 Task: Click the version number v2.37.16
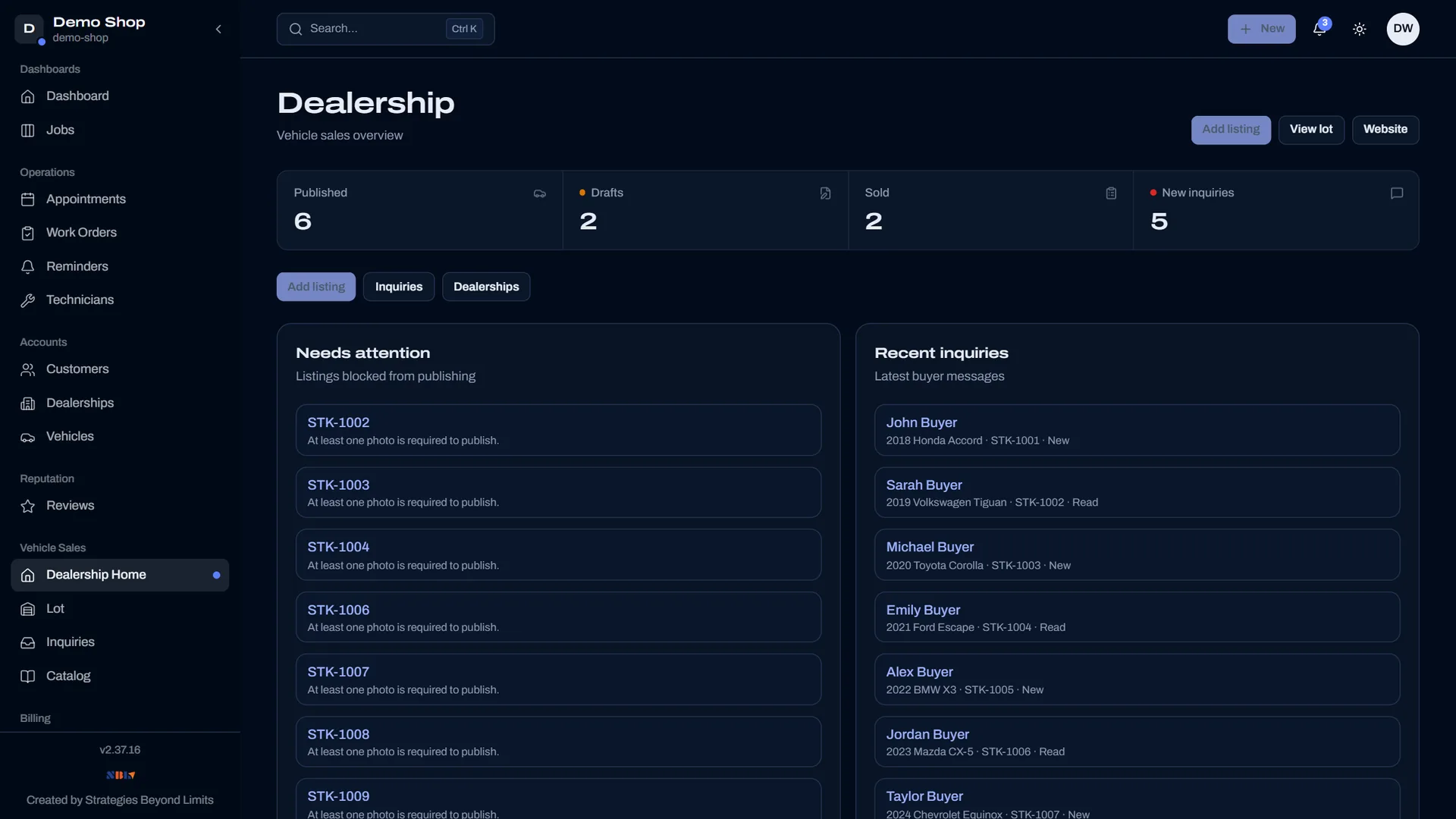120,750
